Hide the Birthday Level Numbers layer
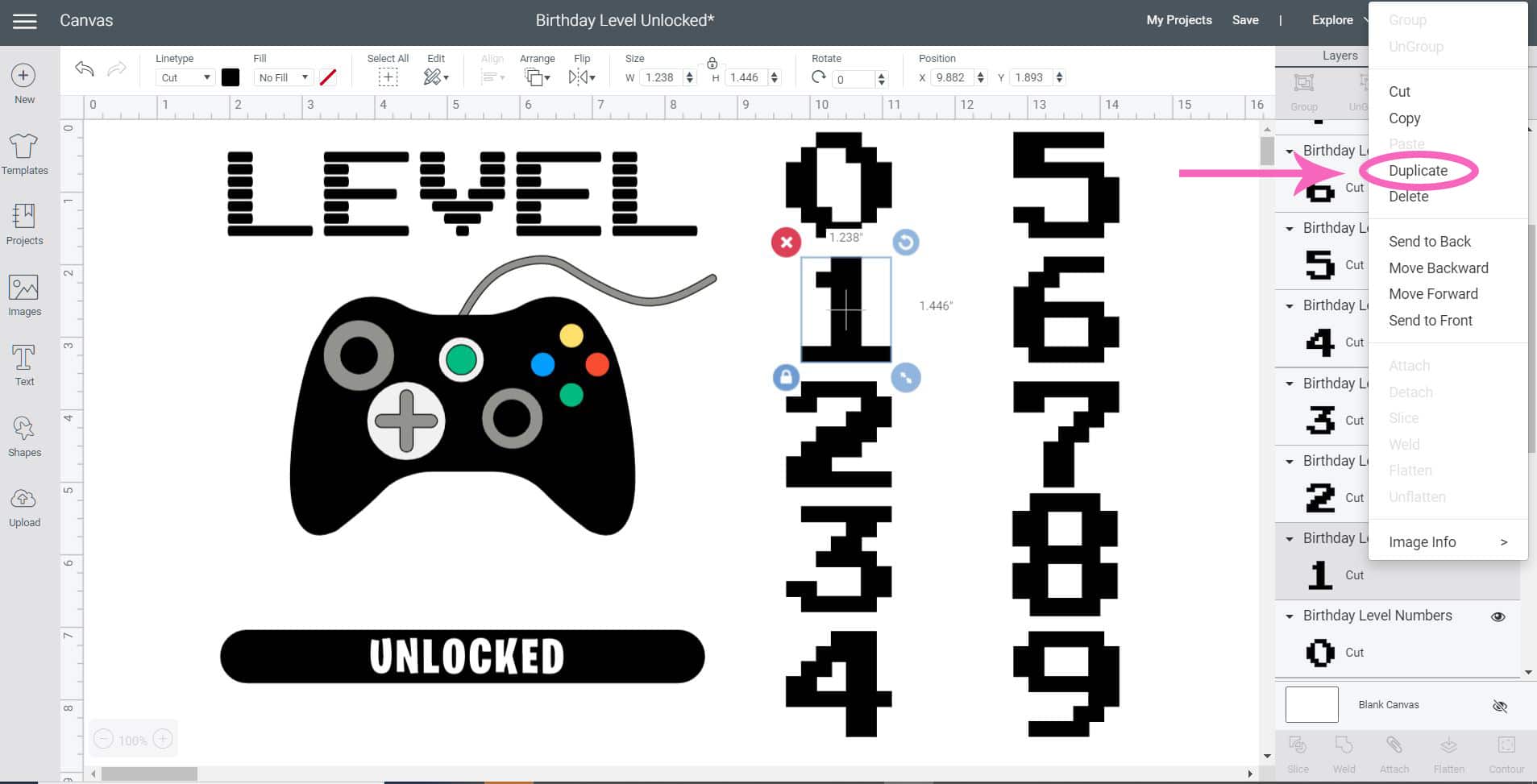Screen dimensions: 1537x784 [1498, 617]
